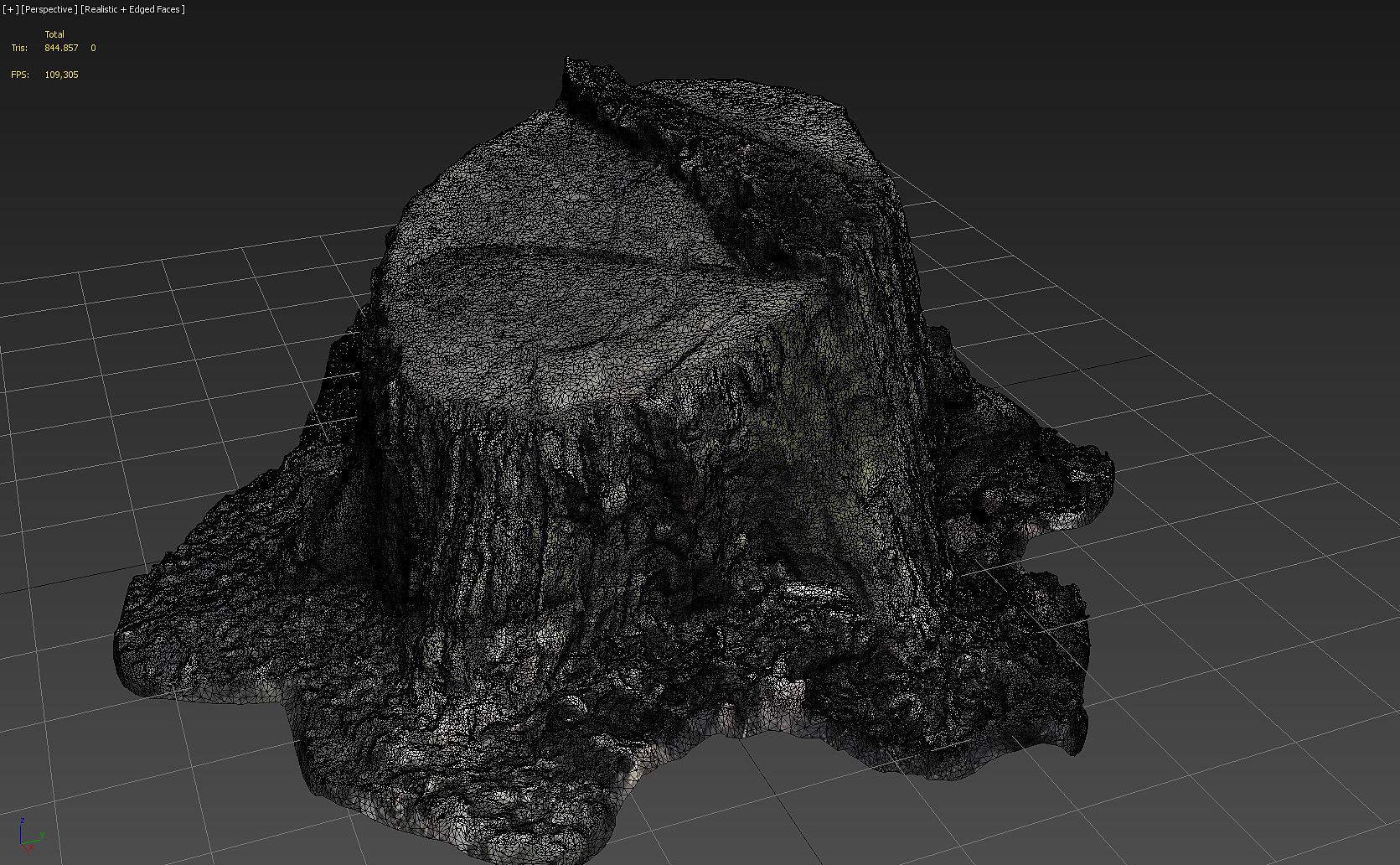Click the 844.857 triangle count value
The height and width of the screenshot is (865, 1400).
tap(61, 48)
